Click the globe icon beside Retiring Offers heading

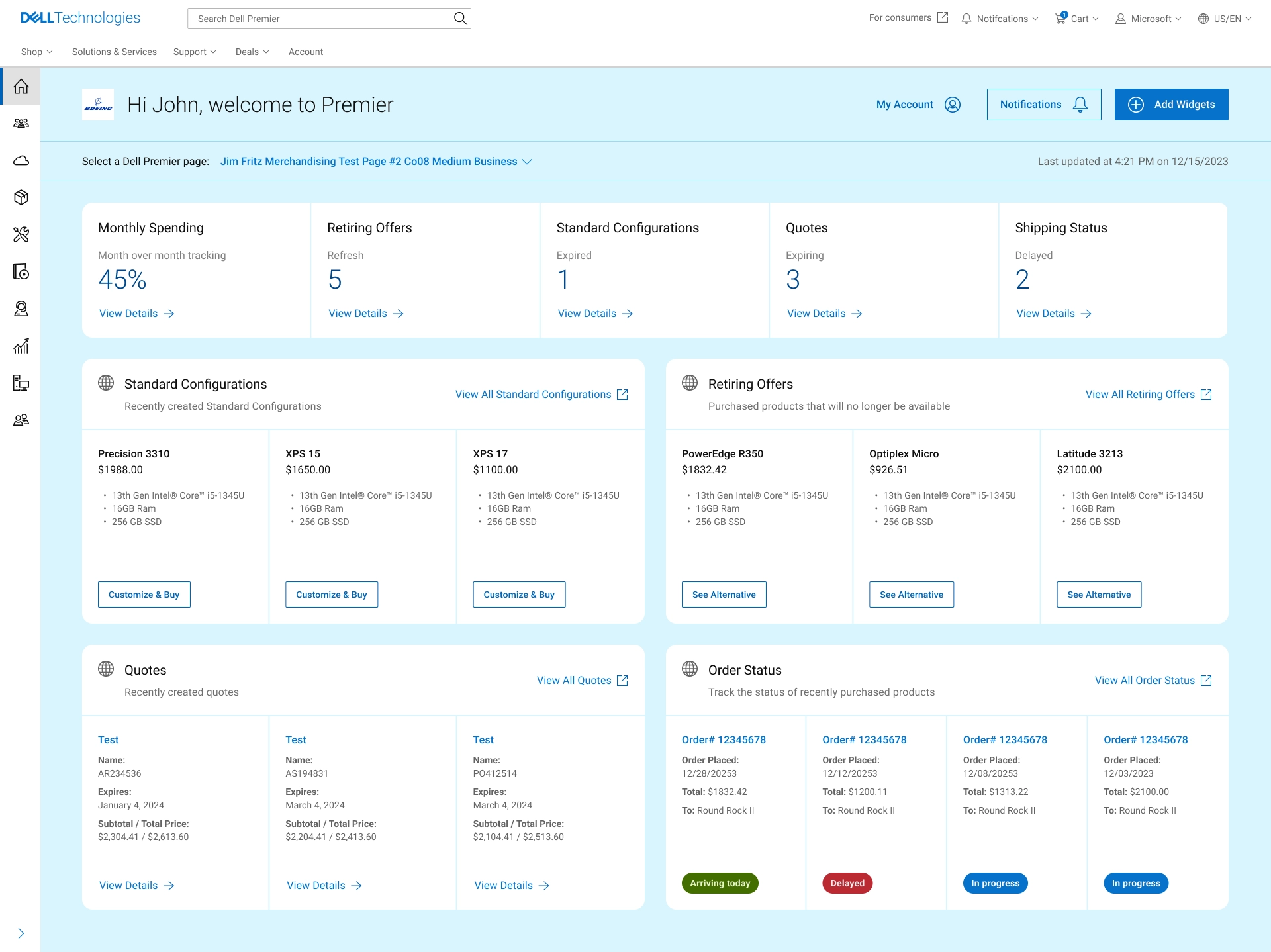690,383
